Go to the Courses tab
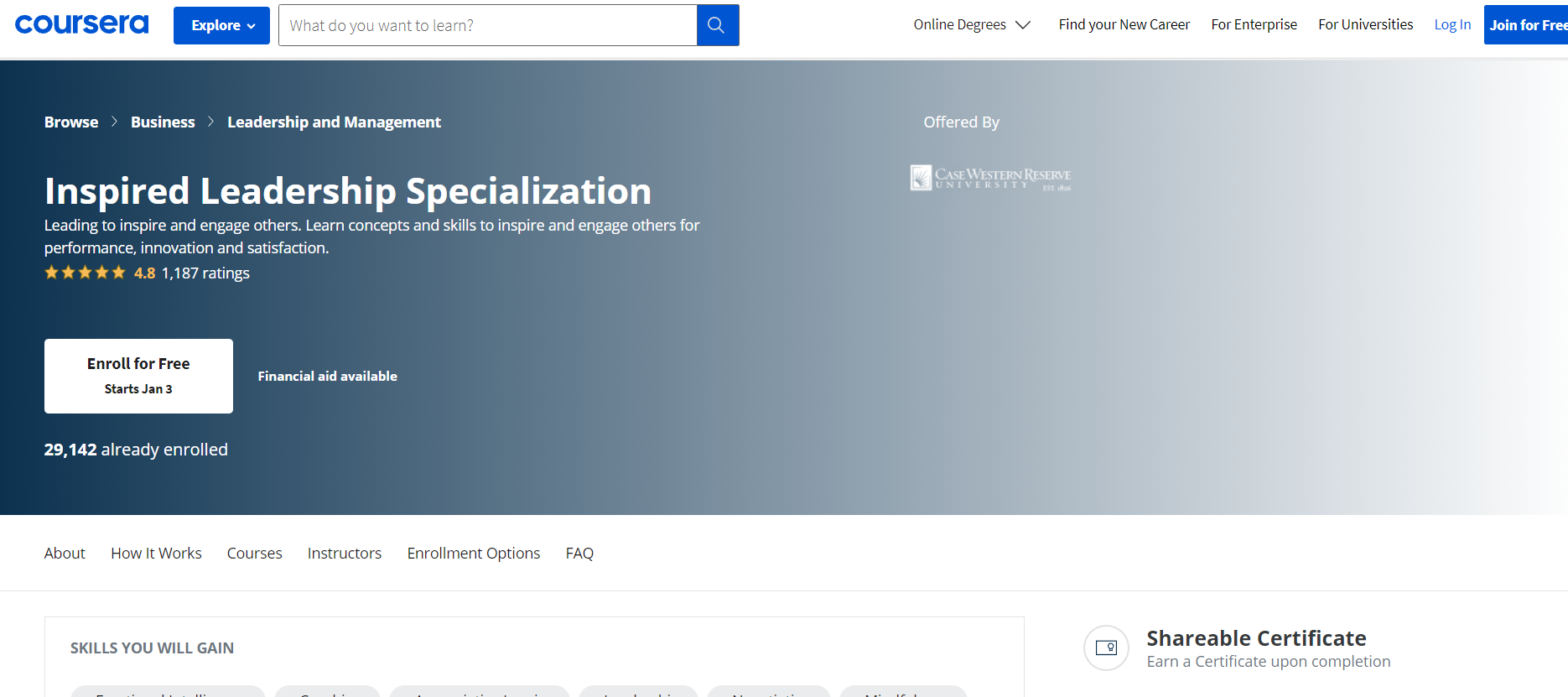 pos(254,553)
